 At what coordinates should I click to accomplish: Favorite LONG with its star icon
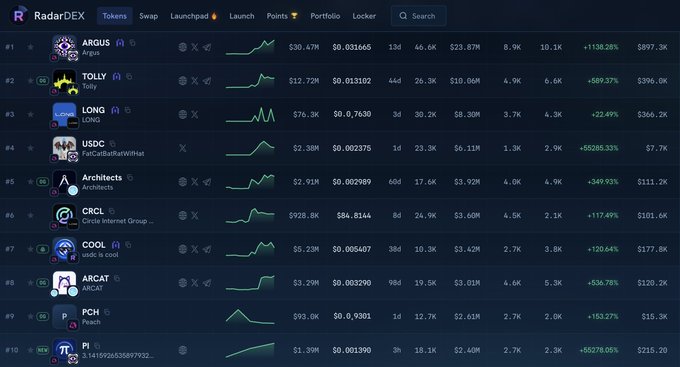pyautogui.click(x=30, y=114)
